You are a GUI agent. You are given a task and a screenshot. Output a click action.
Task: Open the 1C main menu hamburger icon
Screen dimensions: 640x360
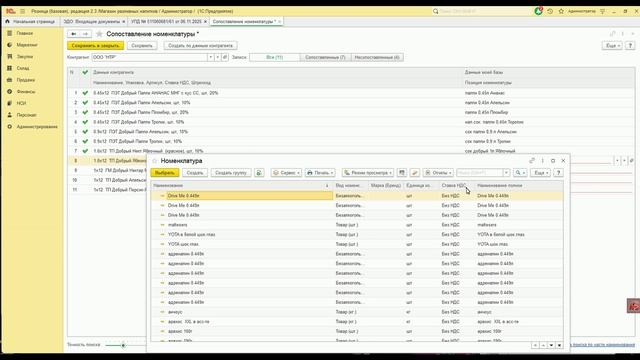22,11
